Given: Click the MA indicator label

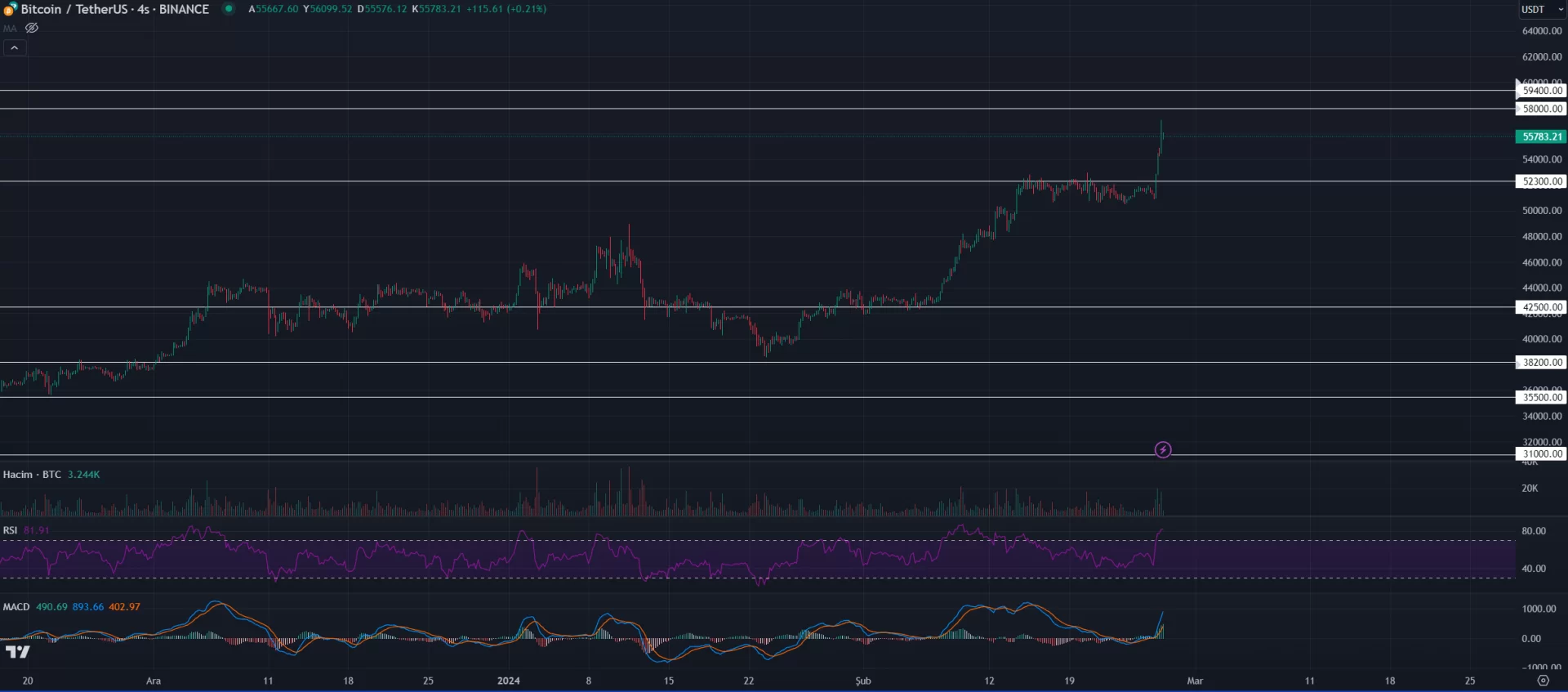Looking at the screenshot, I should 10,29.
